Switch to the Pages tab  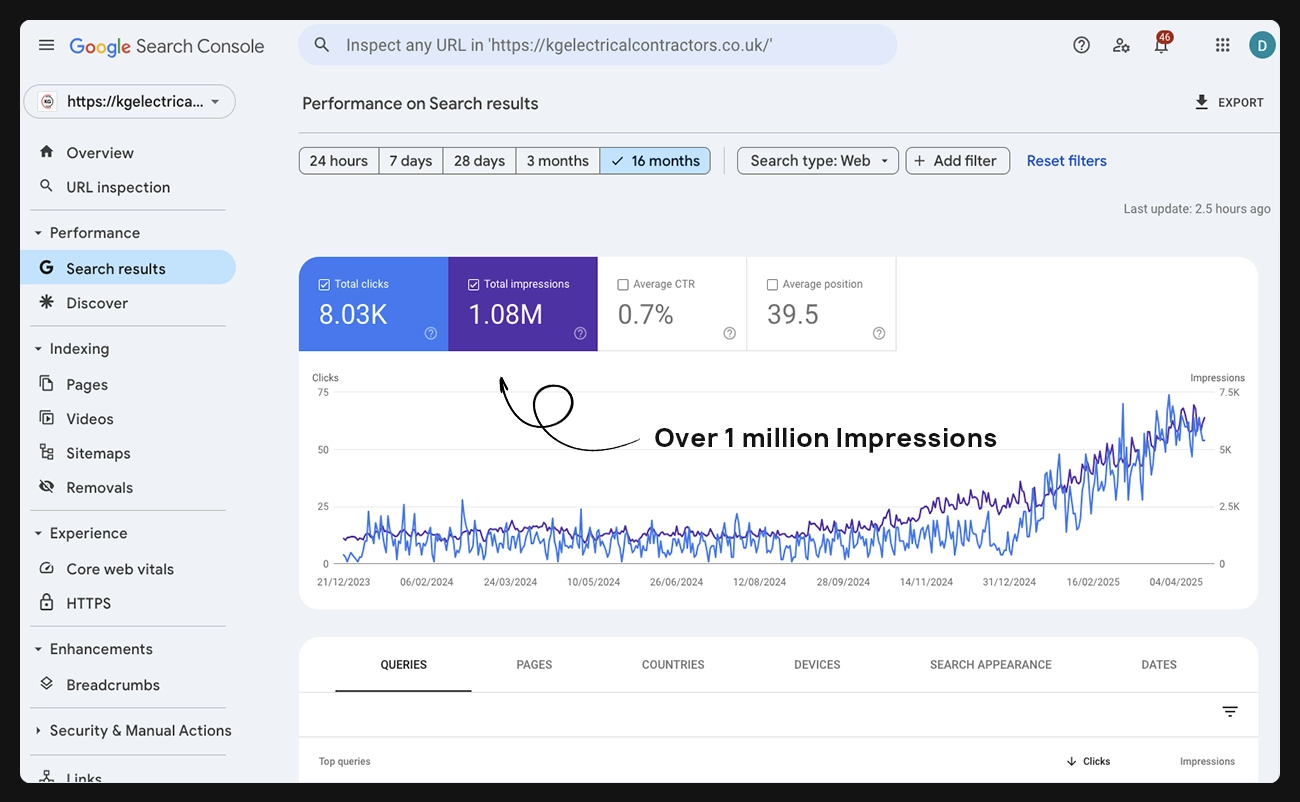[x=534, y=665]
